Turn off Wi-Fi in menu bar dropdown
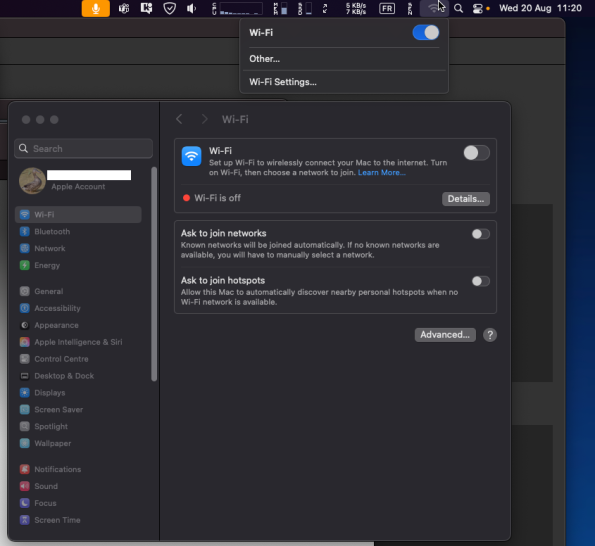This screenshot has height=546, width=595. [x=426, y=33]
